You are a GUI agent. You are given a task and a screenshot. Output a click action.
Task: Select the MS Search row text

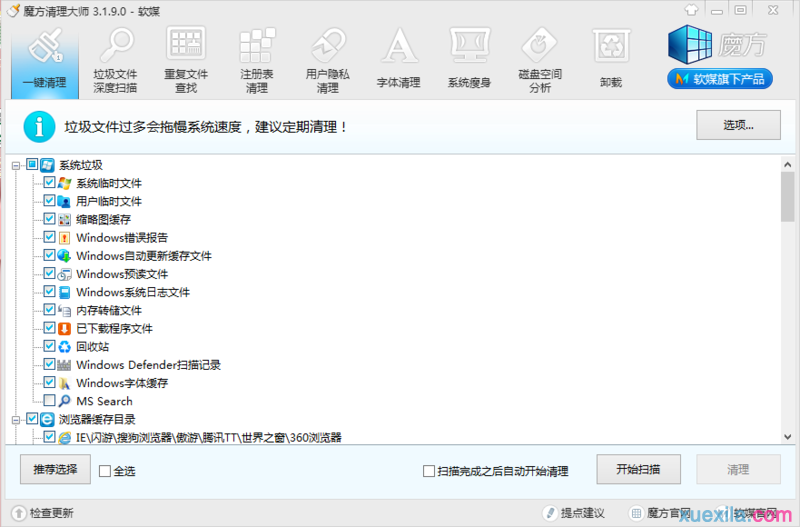[x=104, y=401]
